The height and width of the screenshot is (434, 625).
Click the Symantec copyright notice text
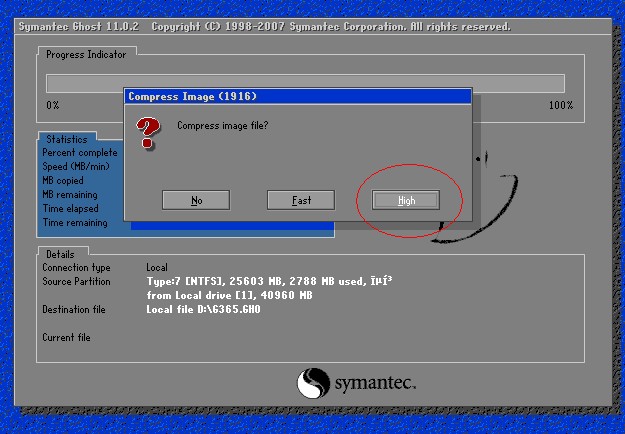click(331, 27)
